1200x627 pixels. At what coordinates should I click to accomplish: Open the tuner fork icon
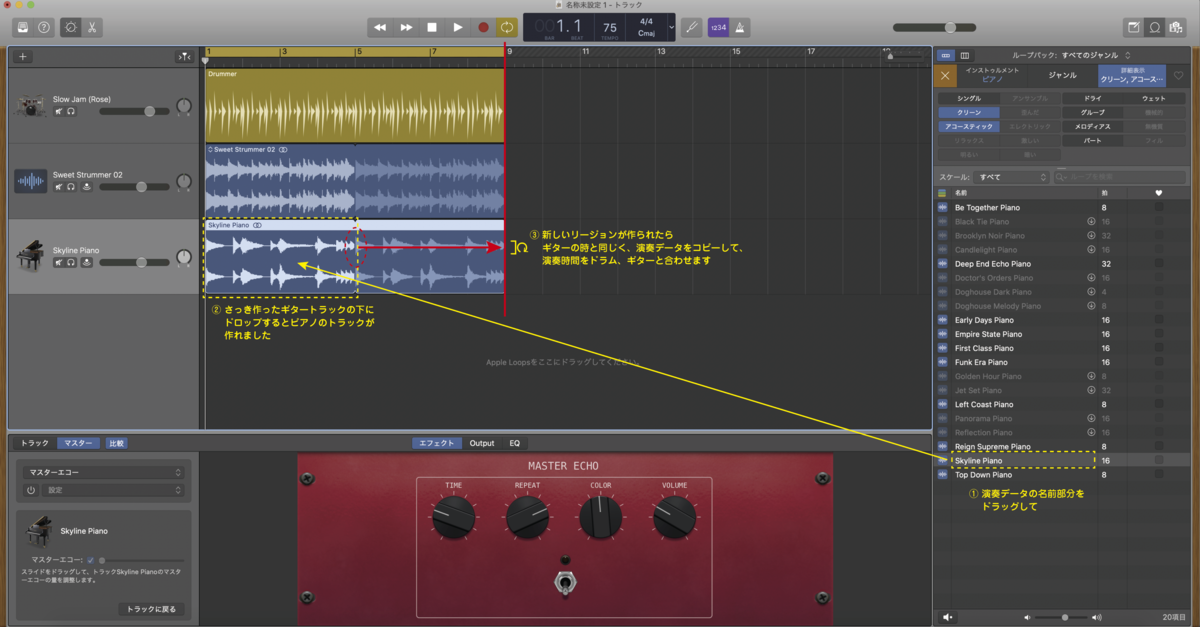691,28
